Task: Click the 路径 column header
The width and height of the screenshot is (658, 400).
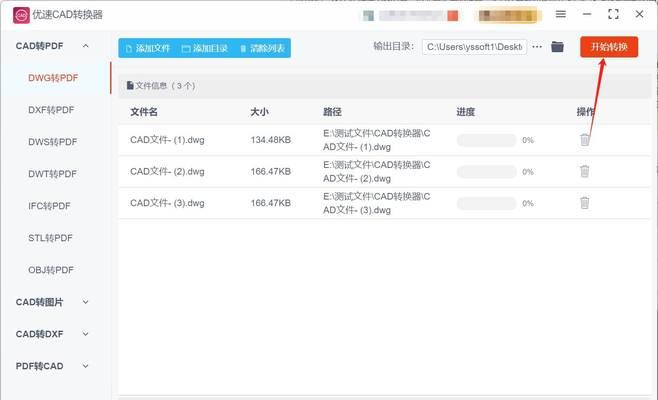Action: point(332,112)
